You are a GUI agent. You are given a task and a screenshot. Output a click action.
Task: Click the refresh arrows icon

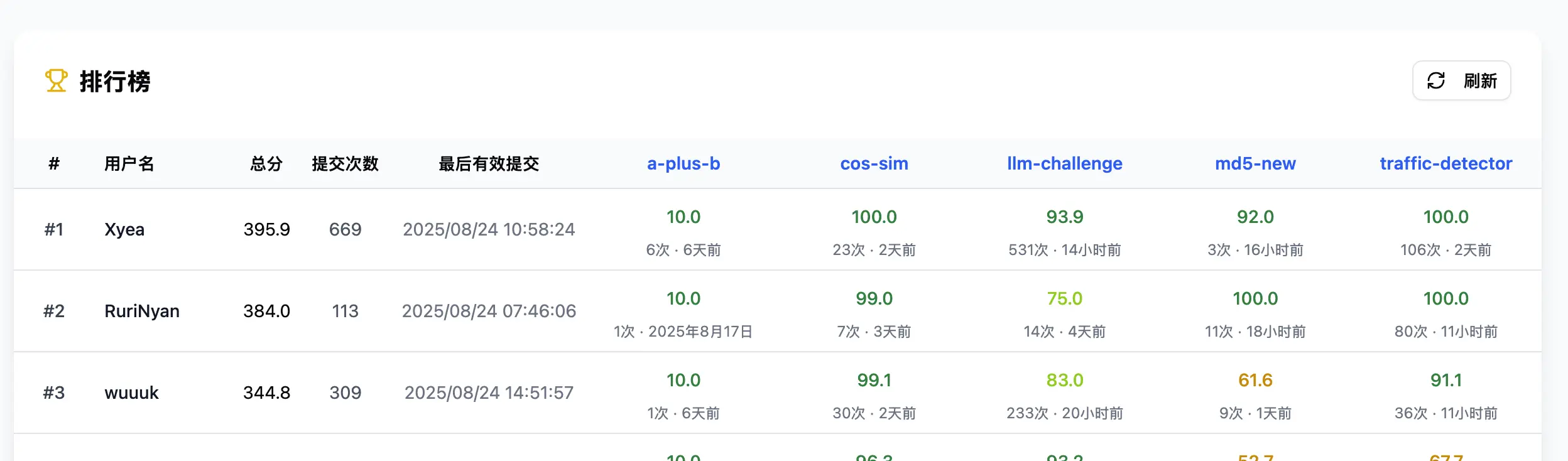coord(1436,81)
